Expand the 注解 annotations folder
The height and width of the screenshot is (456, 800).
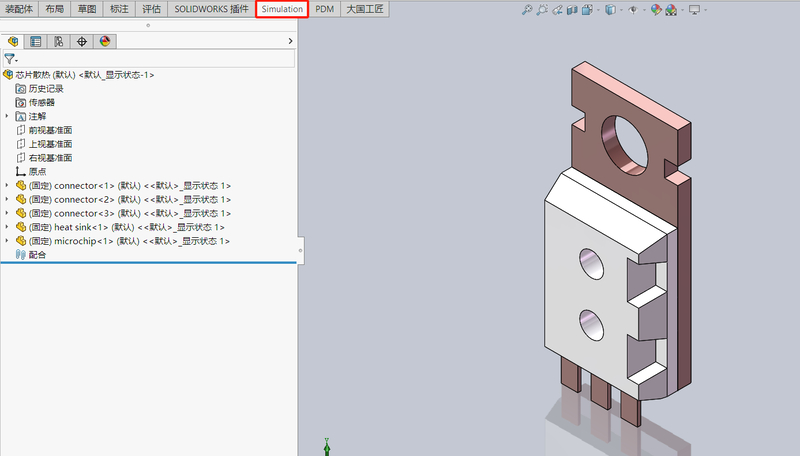[x=8, y=116]
